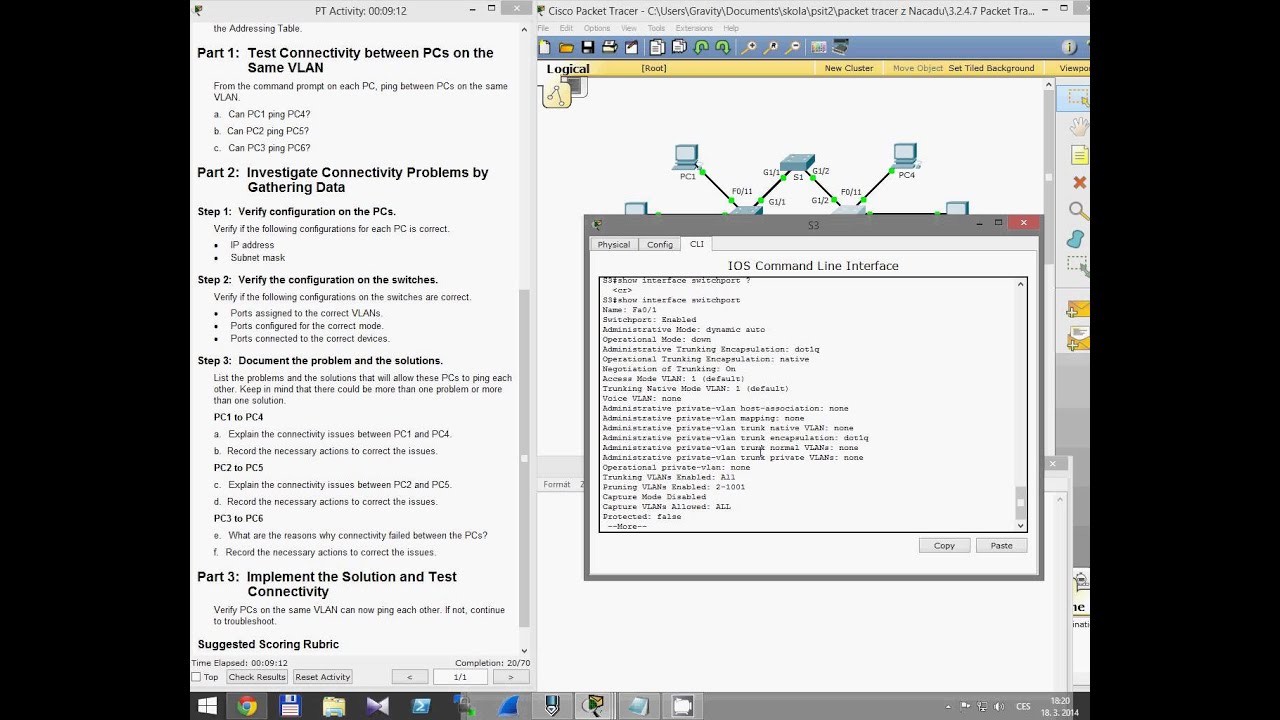Print the workspace using printer icon
The width and height of the screenshot is (1280, 720).
pos(609,47)
